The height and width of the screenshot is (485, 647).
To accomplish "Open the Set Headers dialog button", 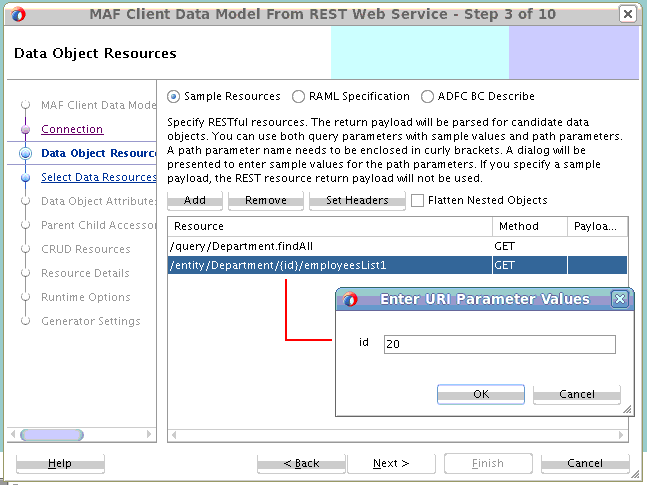I will [x=357, y=201].
